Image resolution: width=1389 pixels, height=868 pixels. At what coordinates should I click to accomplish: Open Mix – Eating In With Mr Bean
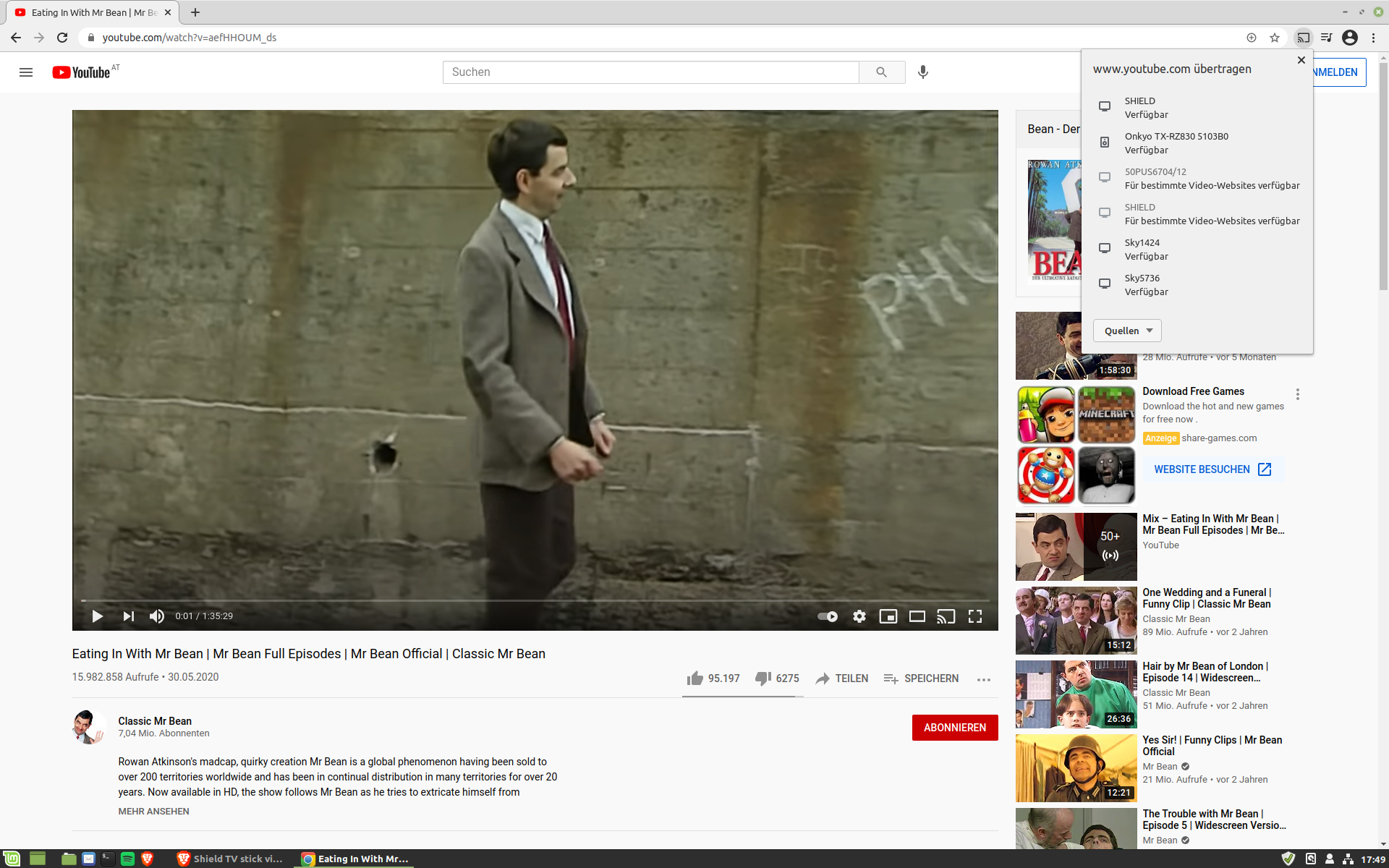click(x=1212, y=524)
